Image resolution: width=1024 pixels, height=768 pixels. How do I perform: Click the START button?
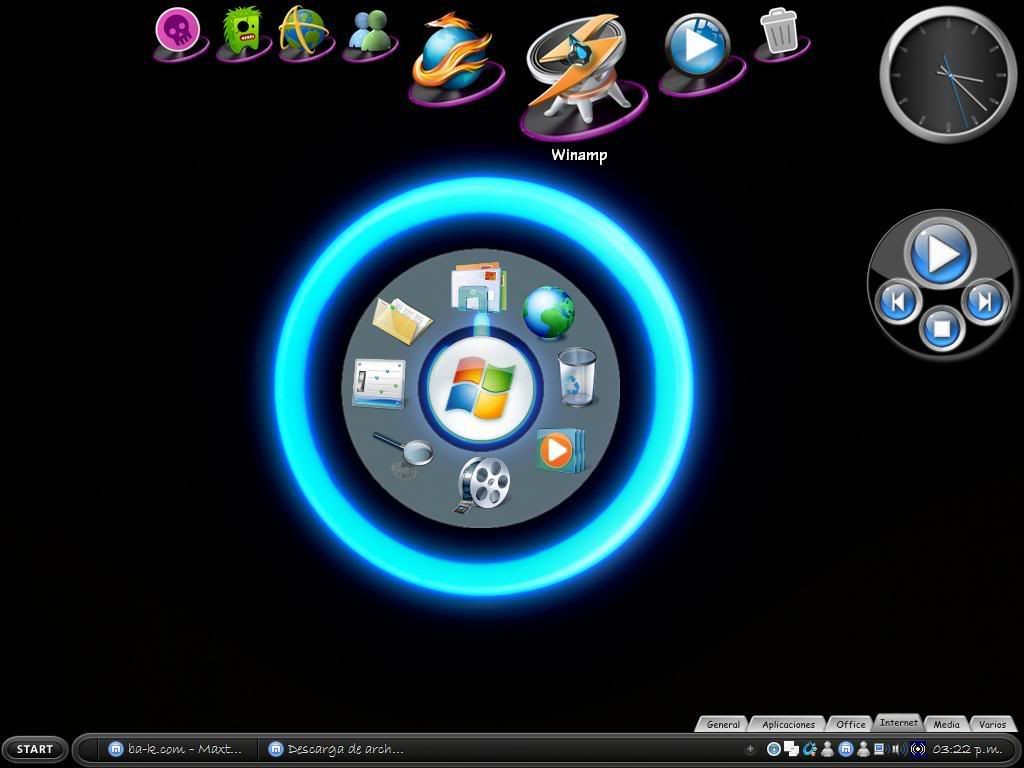point(35,749)
